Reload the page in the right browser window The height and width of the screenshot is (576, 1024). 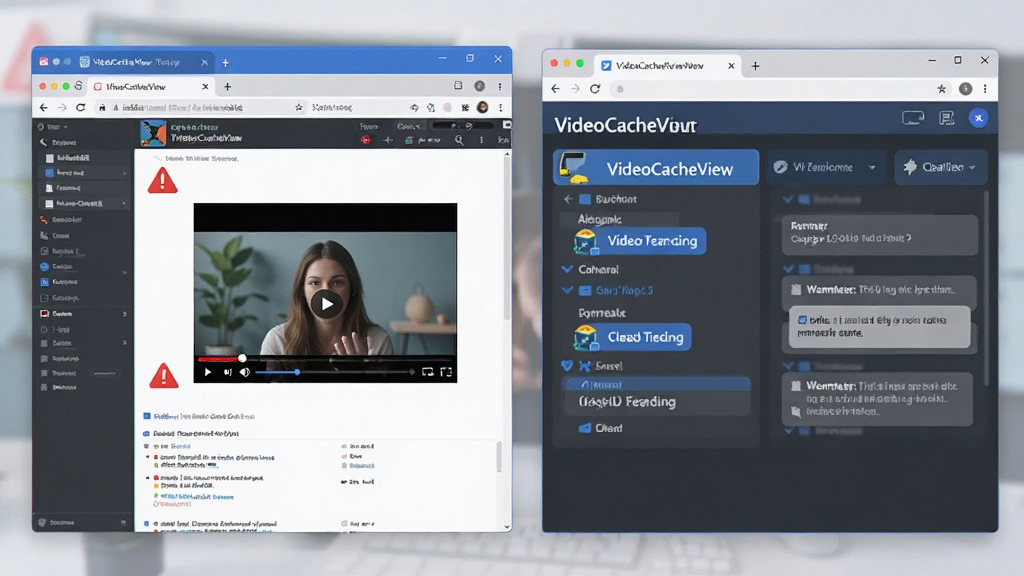click(x=595, y=89)
